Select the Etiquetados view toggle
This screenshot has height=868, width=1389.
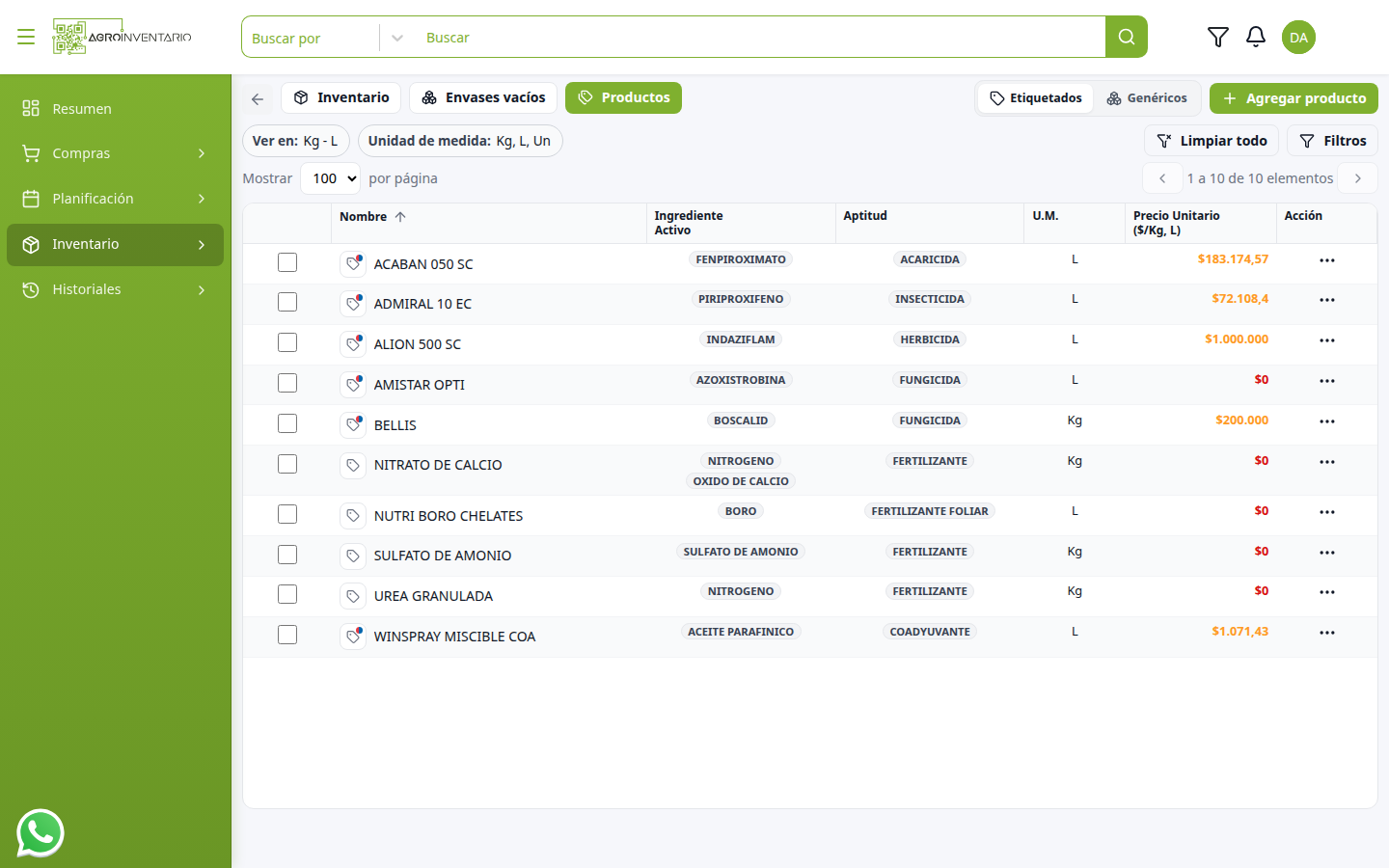pos(1036,98)
